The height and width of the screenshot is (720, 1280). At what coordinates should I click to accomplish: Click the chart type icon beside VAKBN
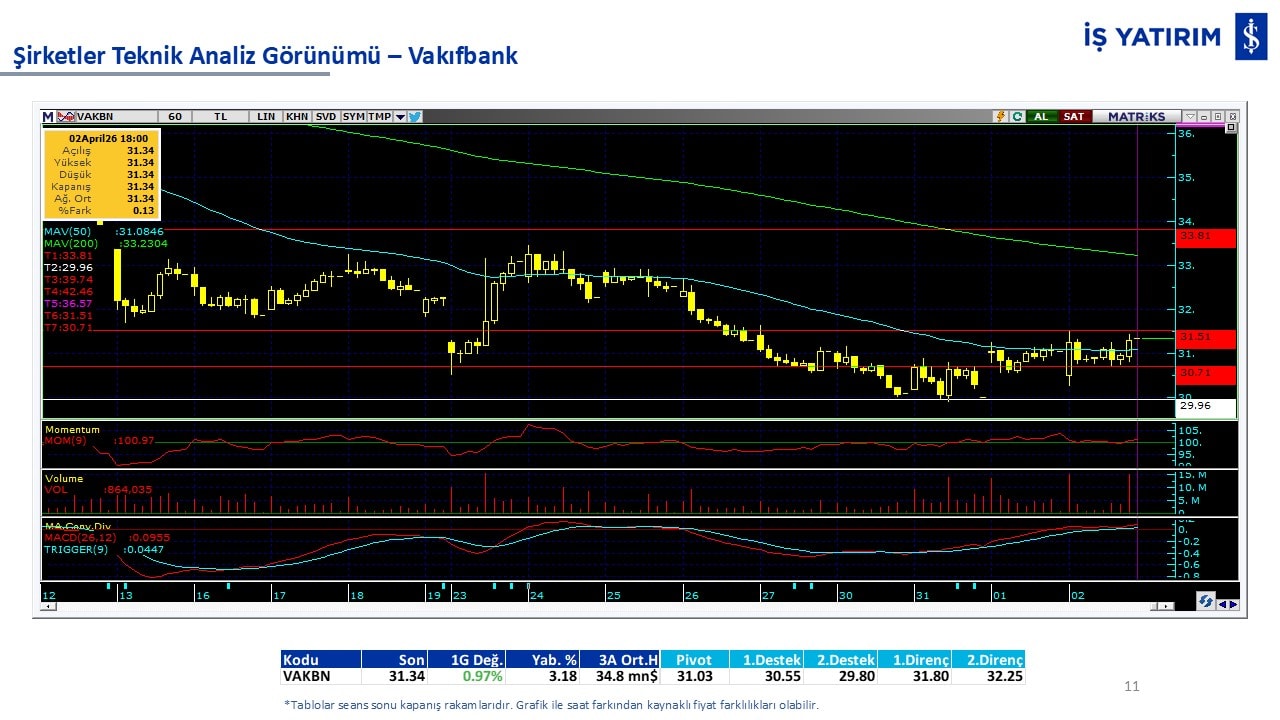[x=66, y=117]
